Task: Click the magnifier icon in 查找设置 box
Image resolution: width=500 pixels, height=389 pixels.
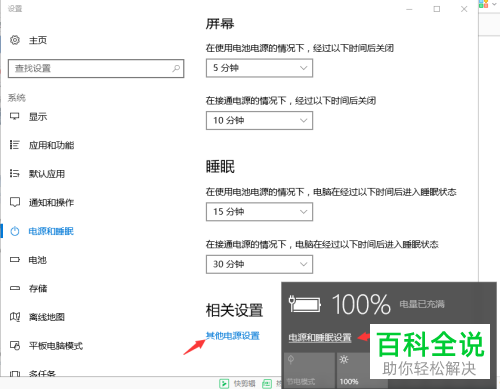Action: (176, 68)
